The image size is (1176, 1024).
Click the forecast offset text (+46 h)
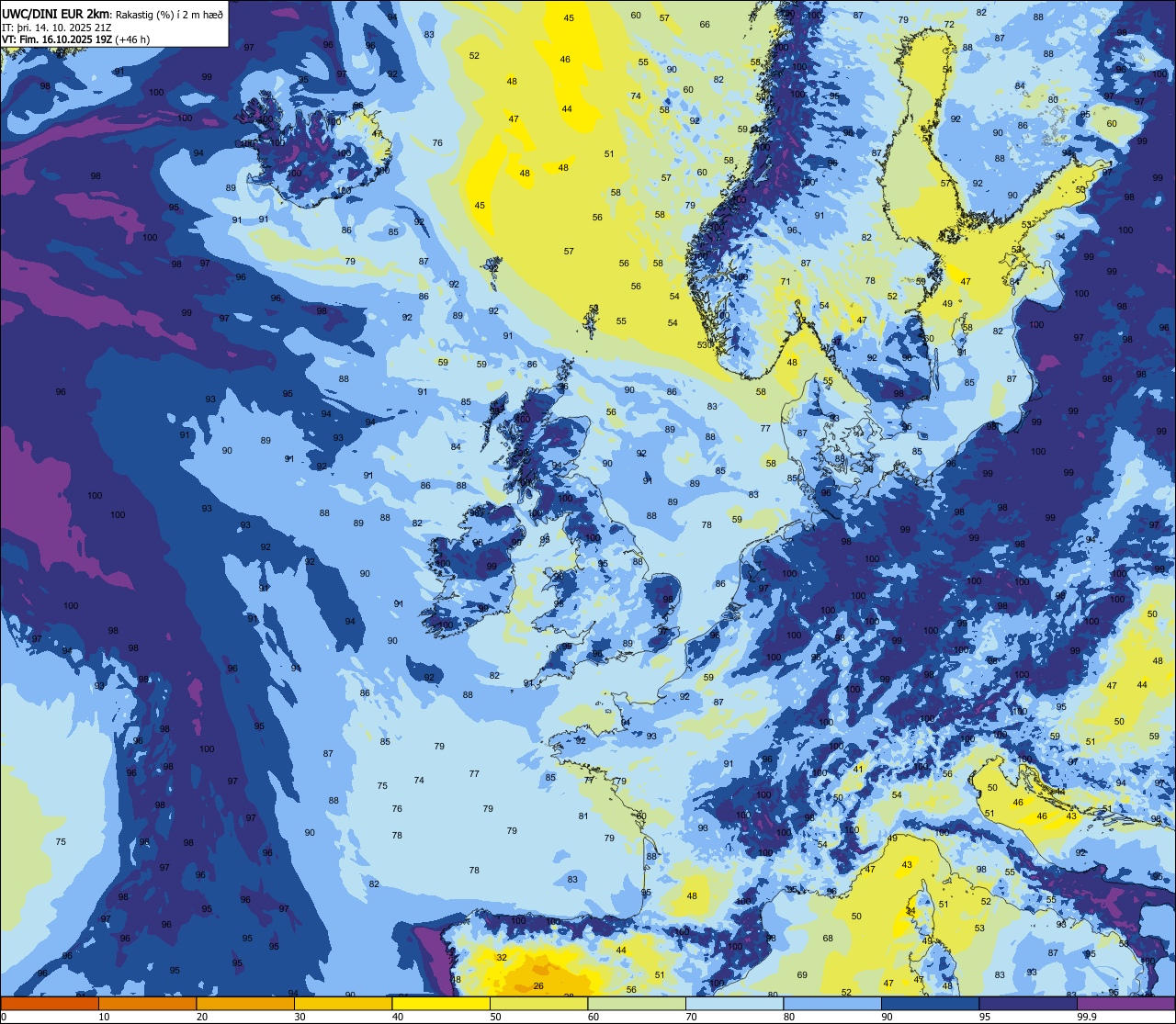[132, 39]
